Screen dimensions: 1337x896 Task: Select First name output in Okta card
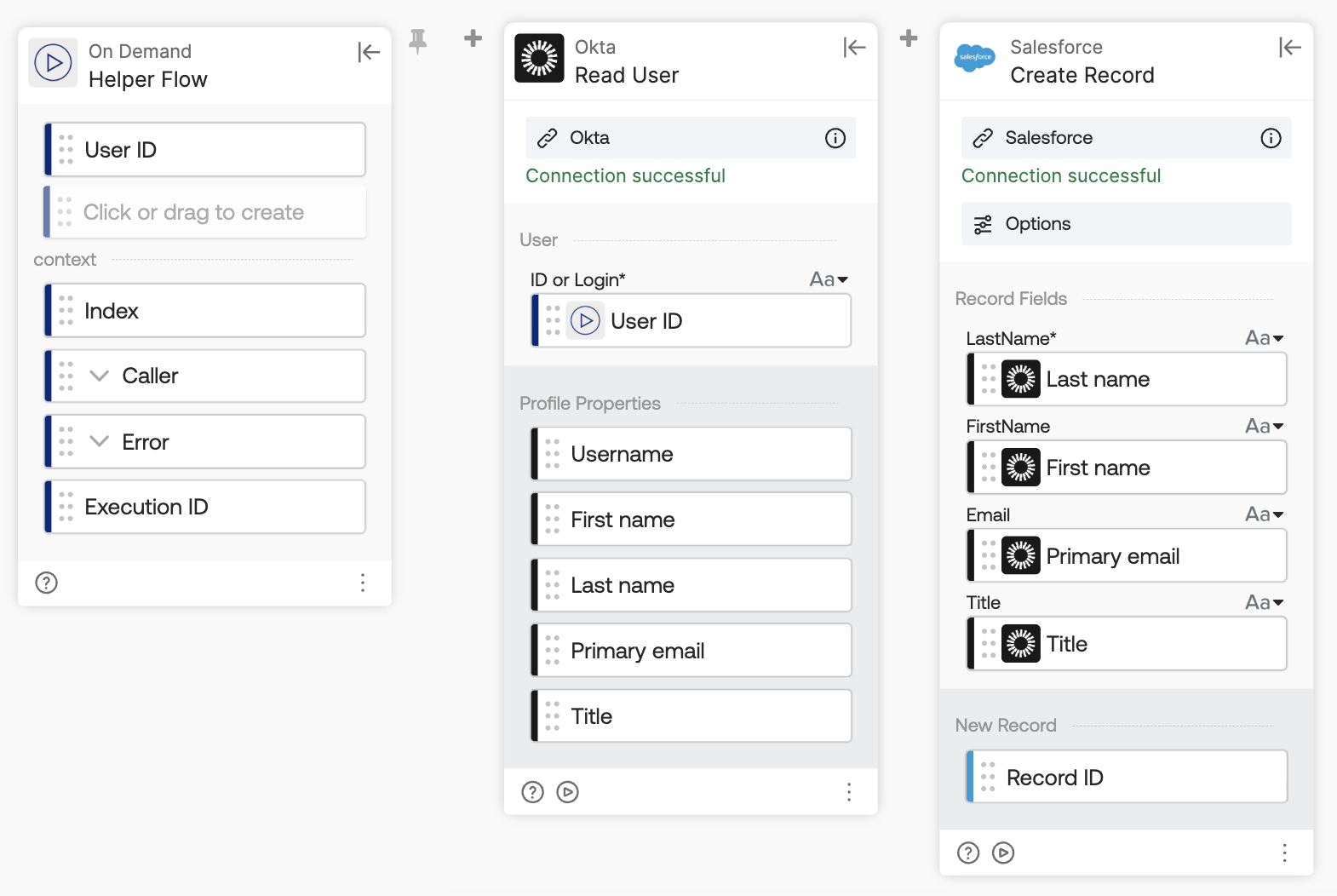tap(691, 520)
